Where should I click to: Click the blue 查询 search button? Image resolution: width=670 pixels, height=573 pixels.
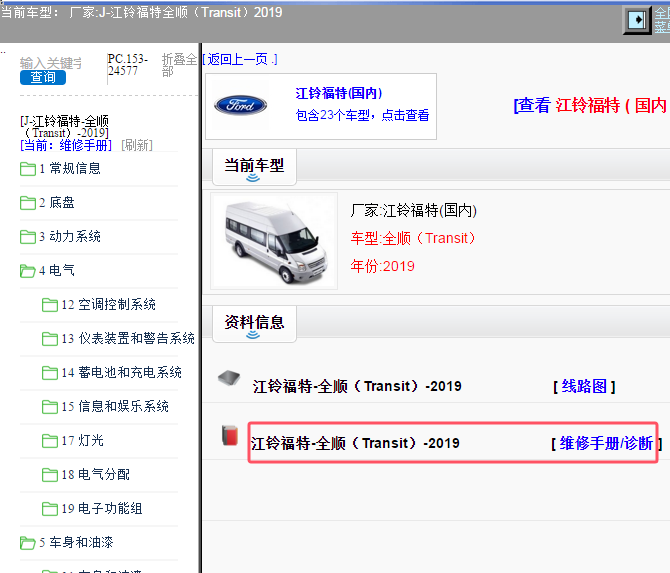point(43,77)
